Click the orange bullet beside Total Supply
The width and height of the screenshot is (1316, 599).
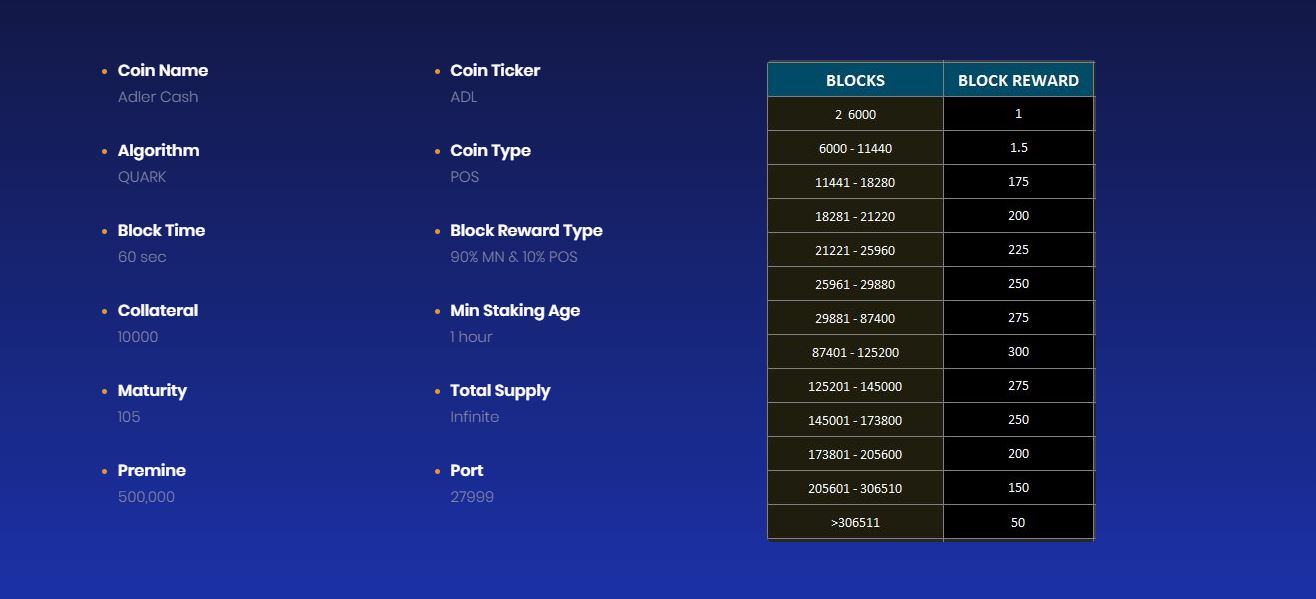[x=437, y=391]
